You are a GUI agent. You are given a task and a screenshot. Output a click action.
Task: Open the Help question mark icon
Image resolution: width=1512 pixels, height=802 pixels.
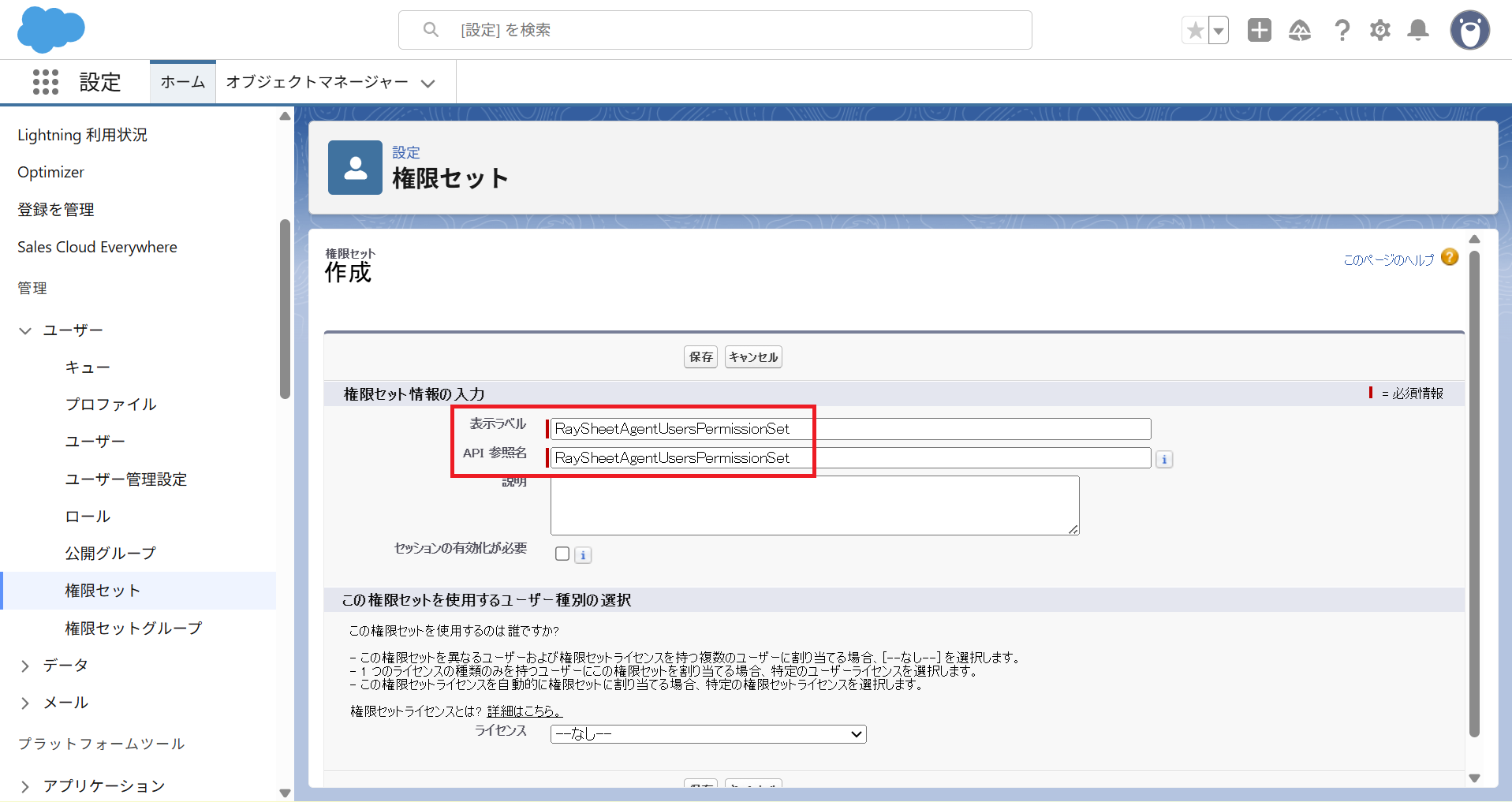tap(1342, 31)
